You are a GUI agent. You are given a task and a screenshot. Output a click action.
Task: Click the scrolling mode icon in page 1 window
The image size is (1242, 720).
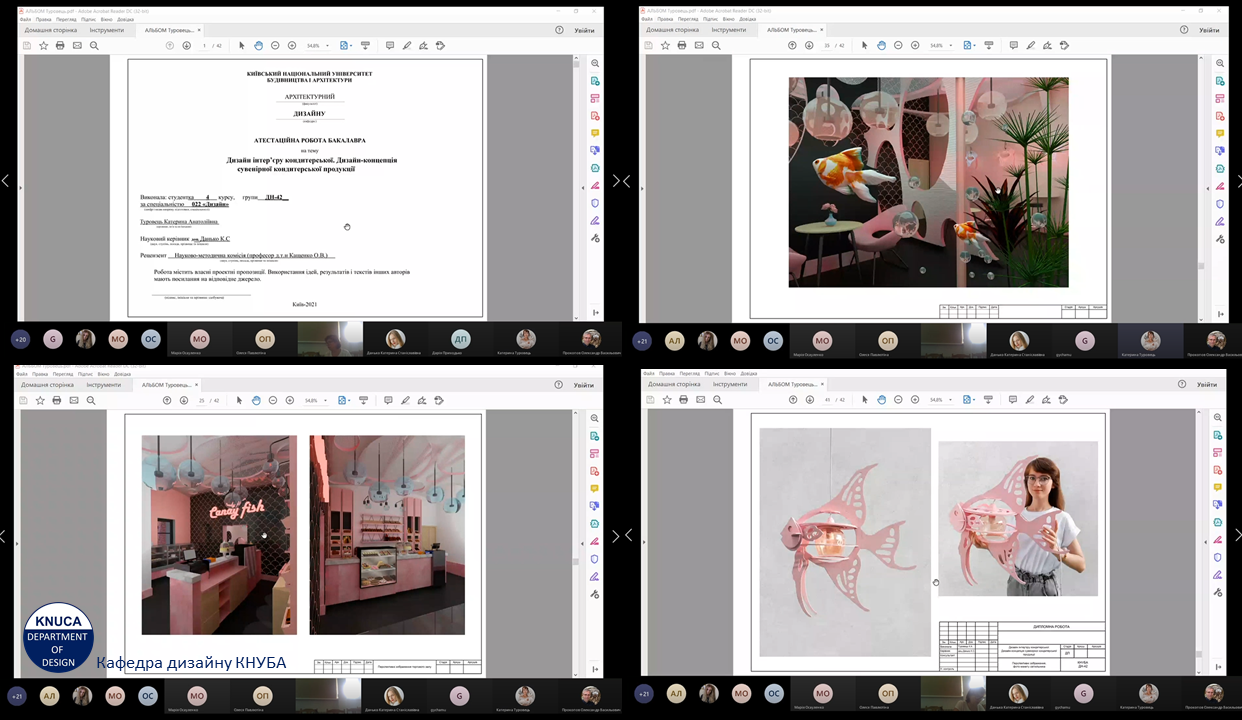tap(364, 45)
